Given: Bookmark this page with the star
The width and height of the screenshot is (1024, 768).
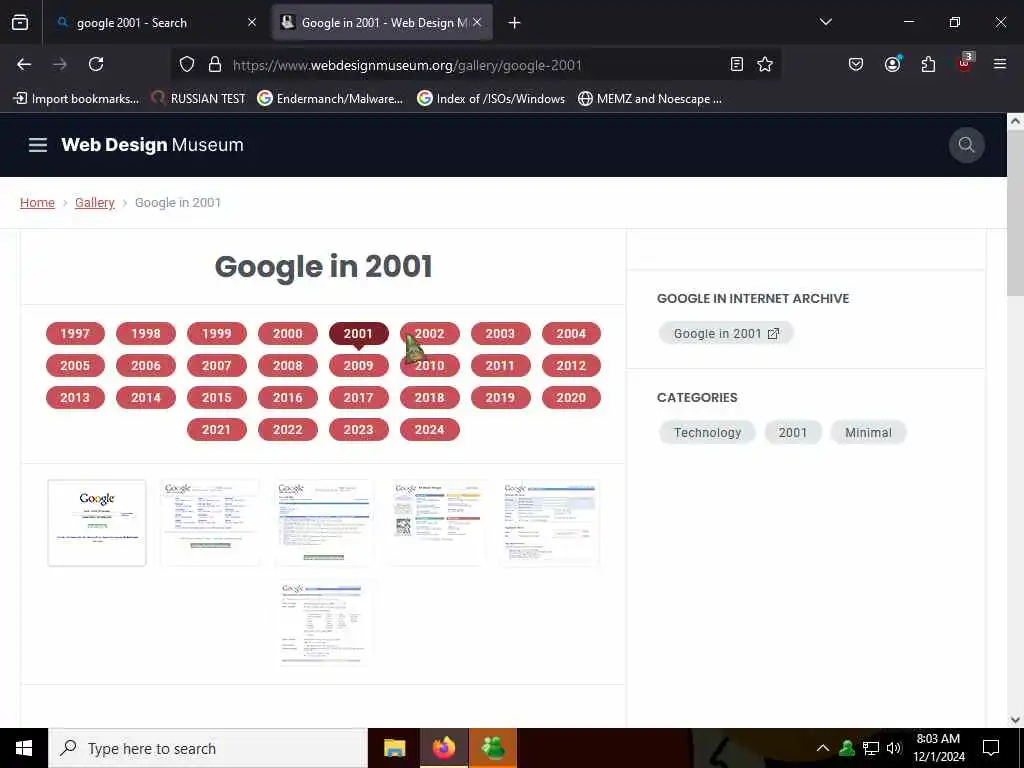Looking at the screenshot, I should coord(765,64).
